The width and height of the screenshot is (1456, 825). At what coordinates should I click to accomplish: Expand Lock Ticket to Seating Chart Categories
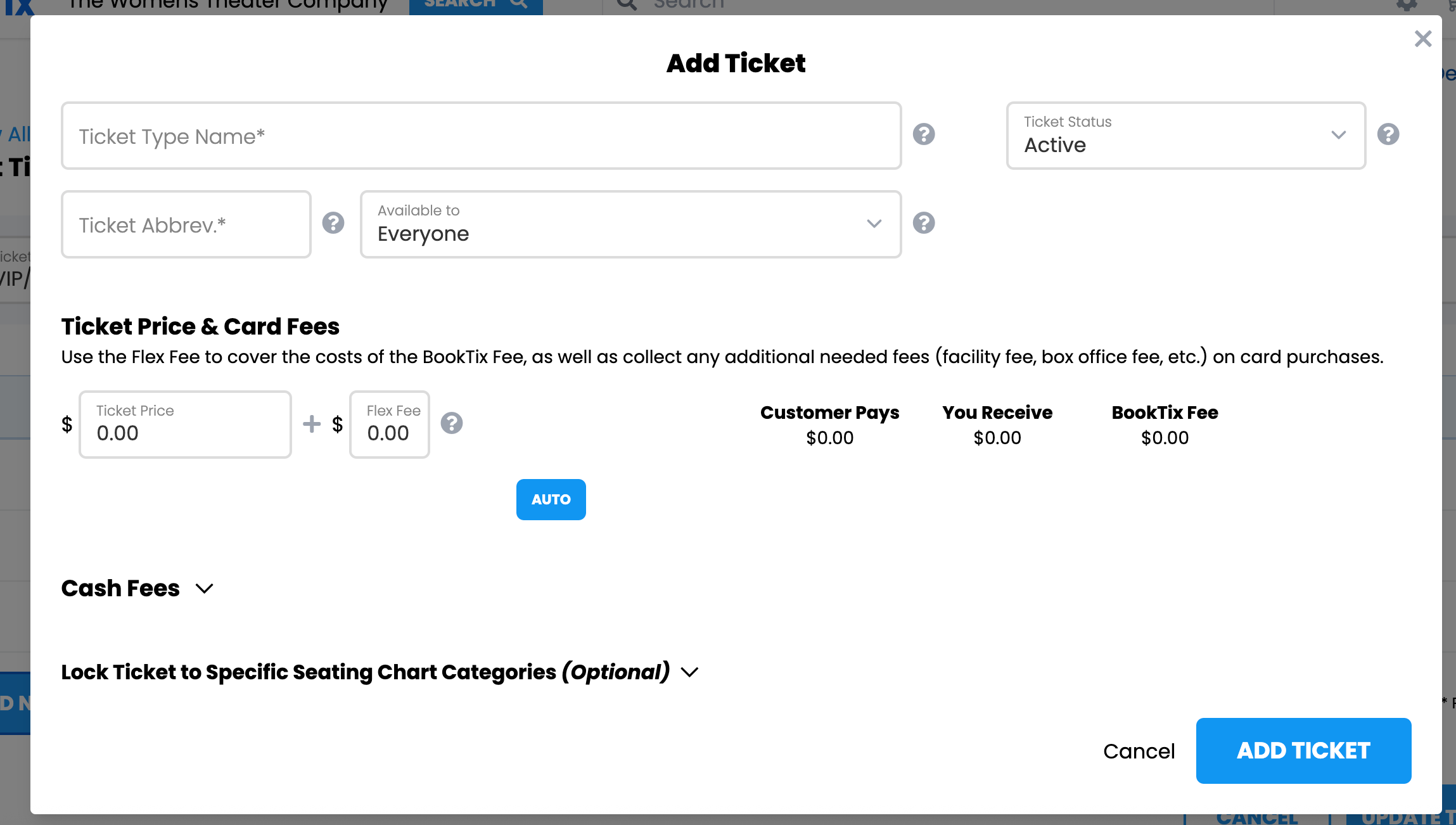pyautogui.click(x=380, y=672)
